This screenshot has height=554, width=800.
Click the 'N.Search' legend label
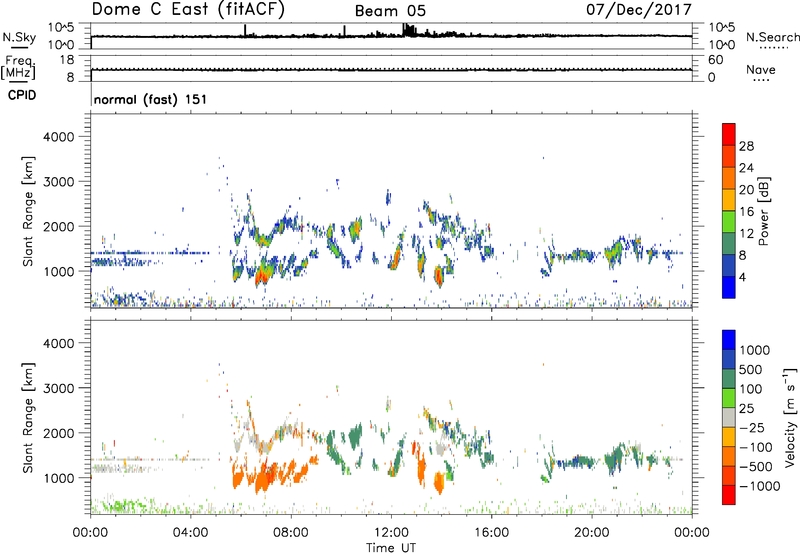click(x=772, y=37)
